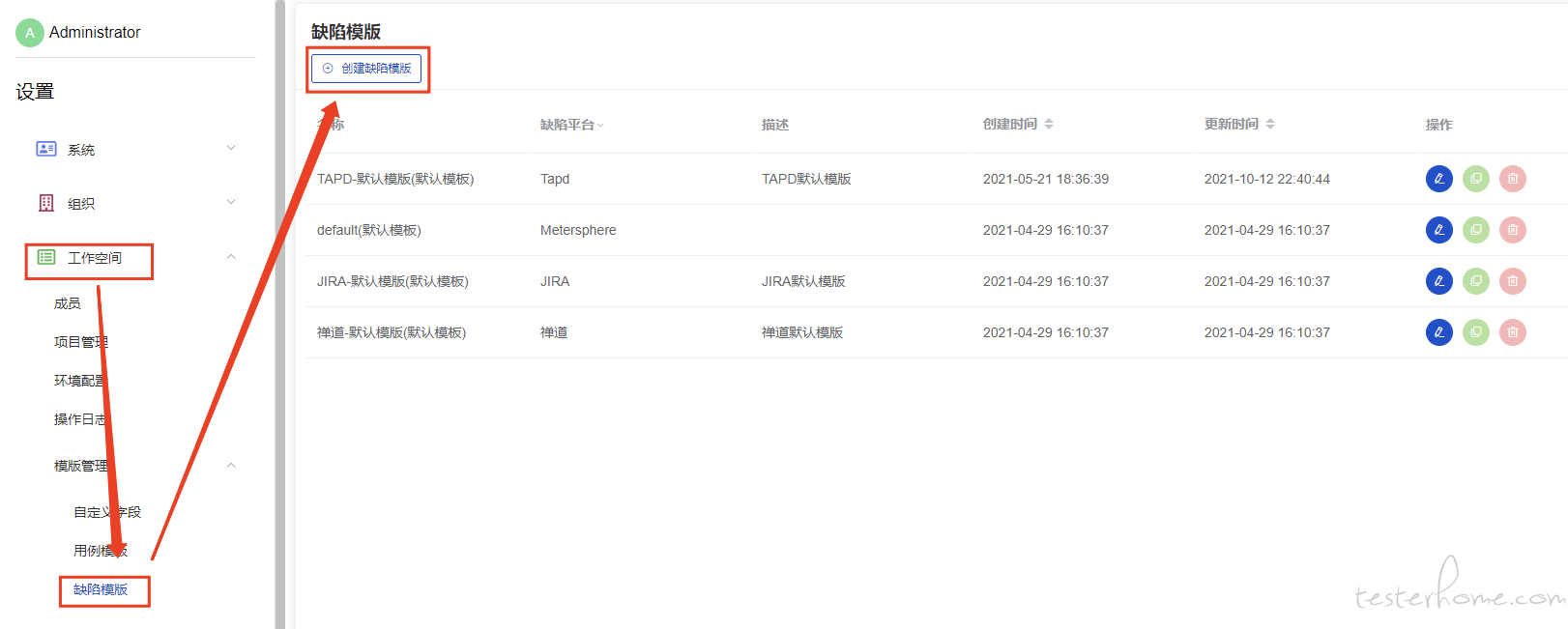Delete the JIRA-默认模版 template
Image resolution: width=1568 pixels, height=629 pixels.
pyautogui.click(x=1513, y=281)
